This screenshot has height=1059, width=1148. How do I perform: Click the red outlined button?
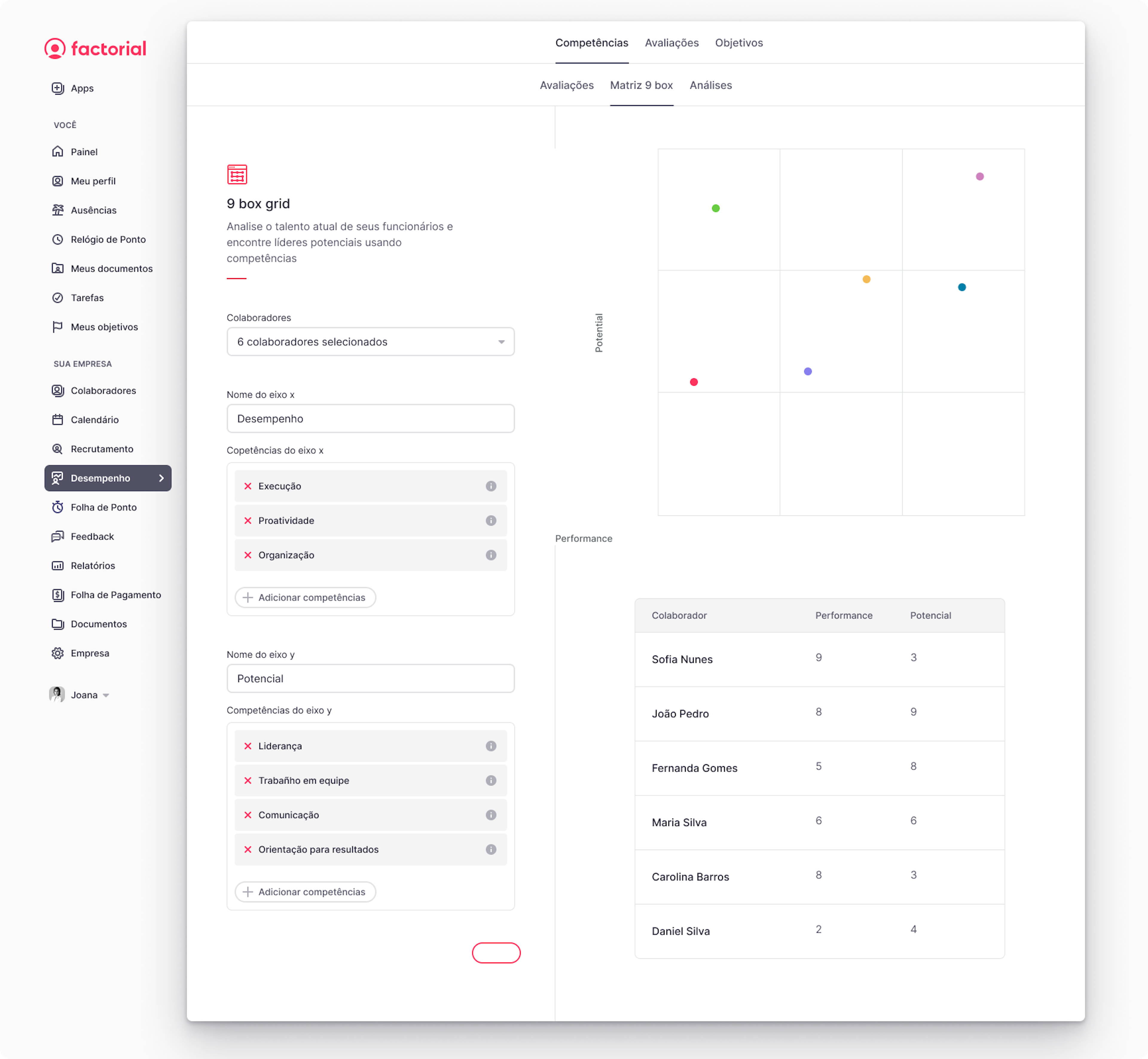497,953
